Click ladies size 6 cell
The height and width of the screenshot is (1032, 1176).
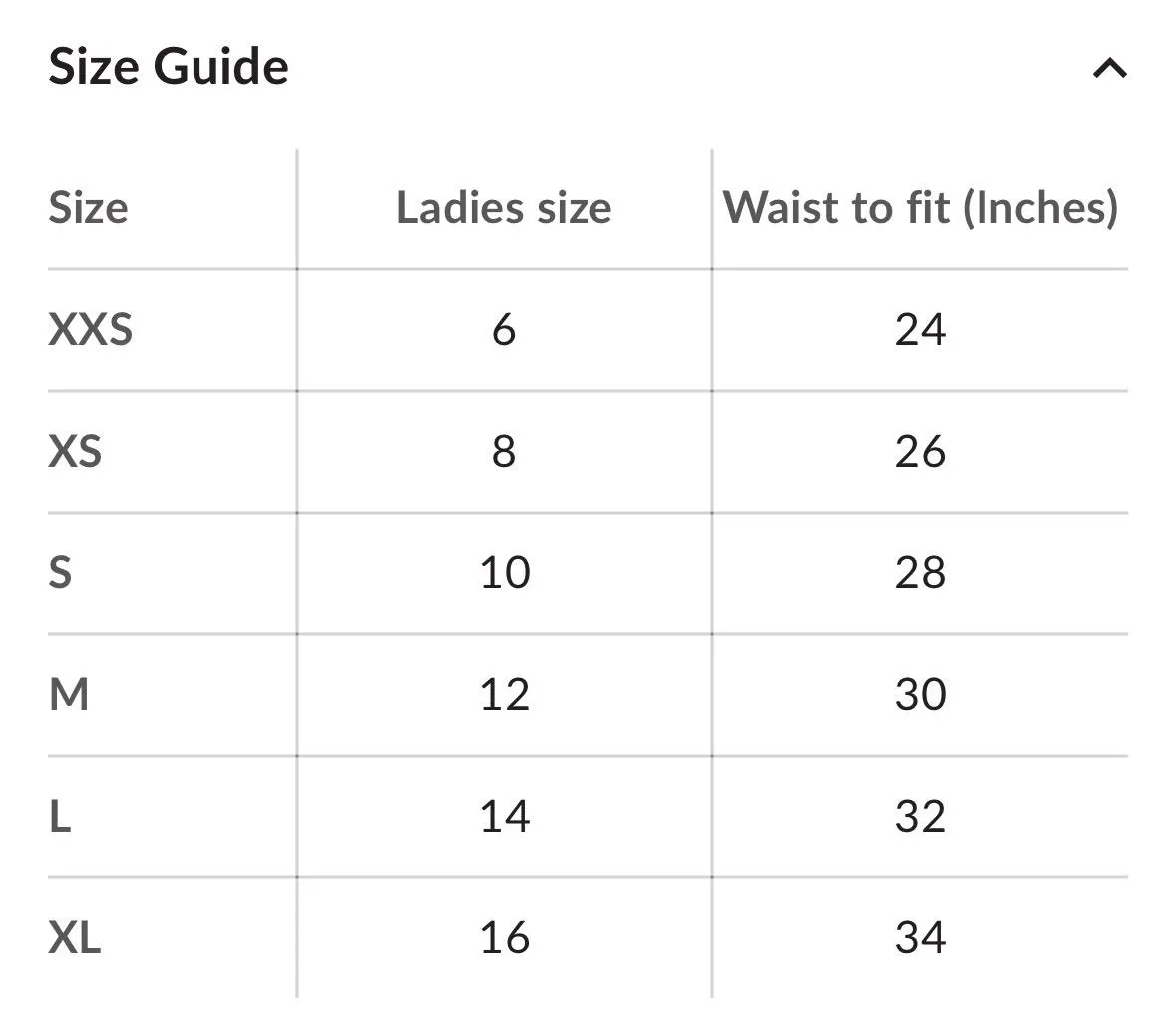click(x=504, y=330)
